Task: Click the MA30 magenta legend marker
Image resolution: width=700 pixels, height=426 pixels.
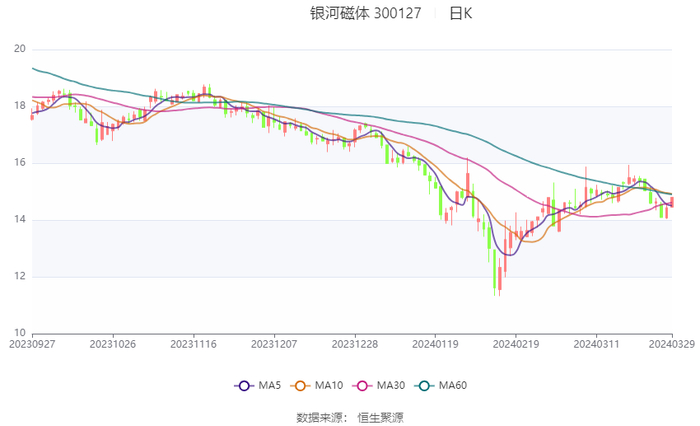Action: 361,386
